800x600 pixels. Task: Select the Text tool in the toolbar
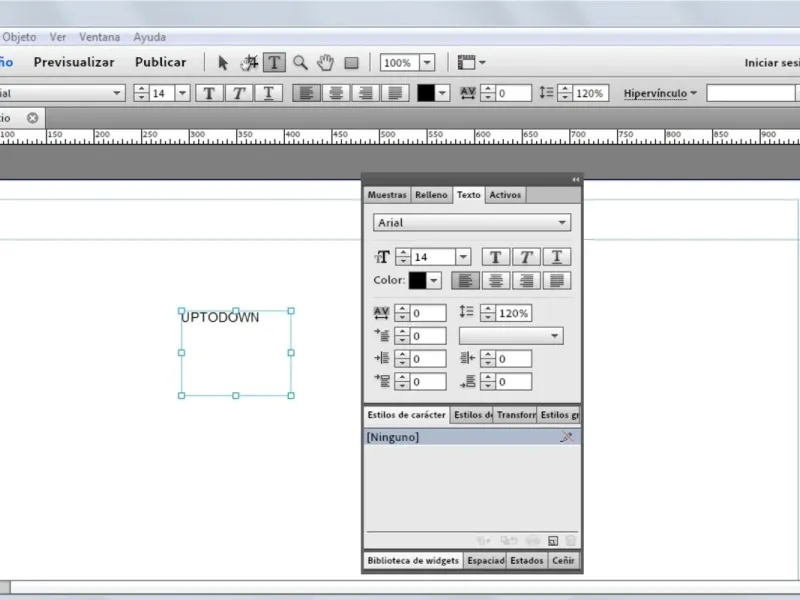click(x=274, y=63)
